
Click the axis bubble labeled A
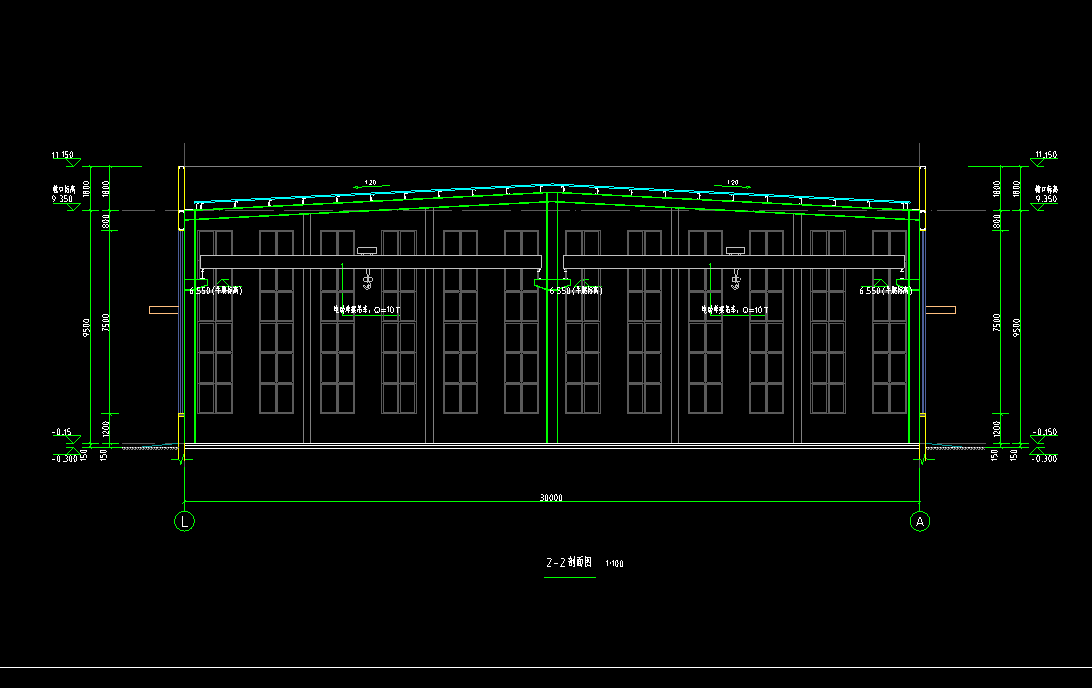920,521
